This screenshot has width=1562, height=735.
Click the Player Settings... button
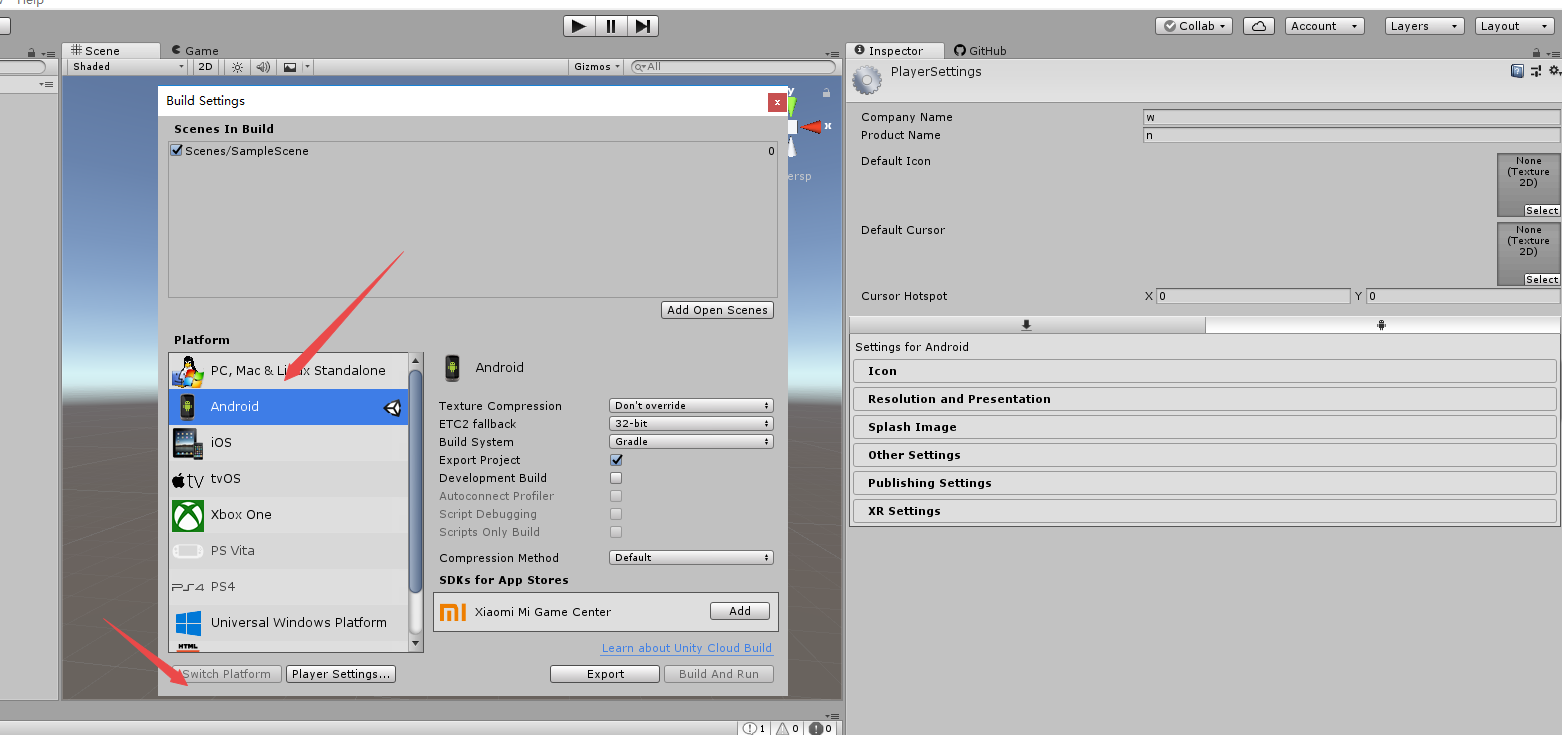coord(340,674)
